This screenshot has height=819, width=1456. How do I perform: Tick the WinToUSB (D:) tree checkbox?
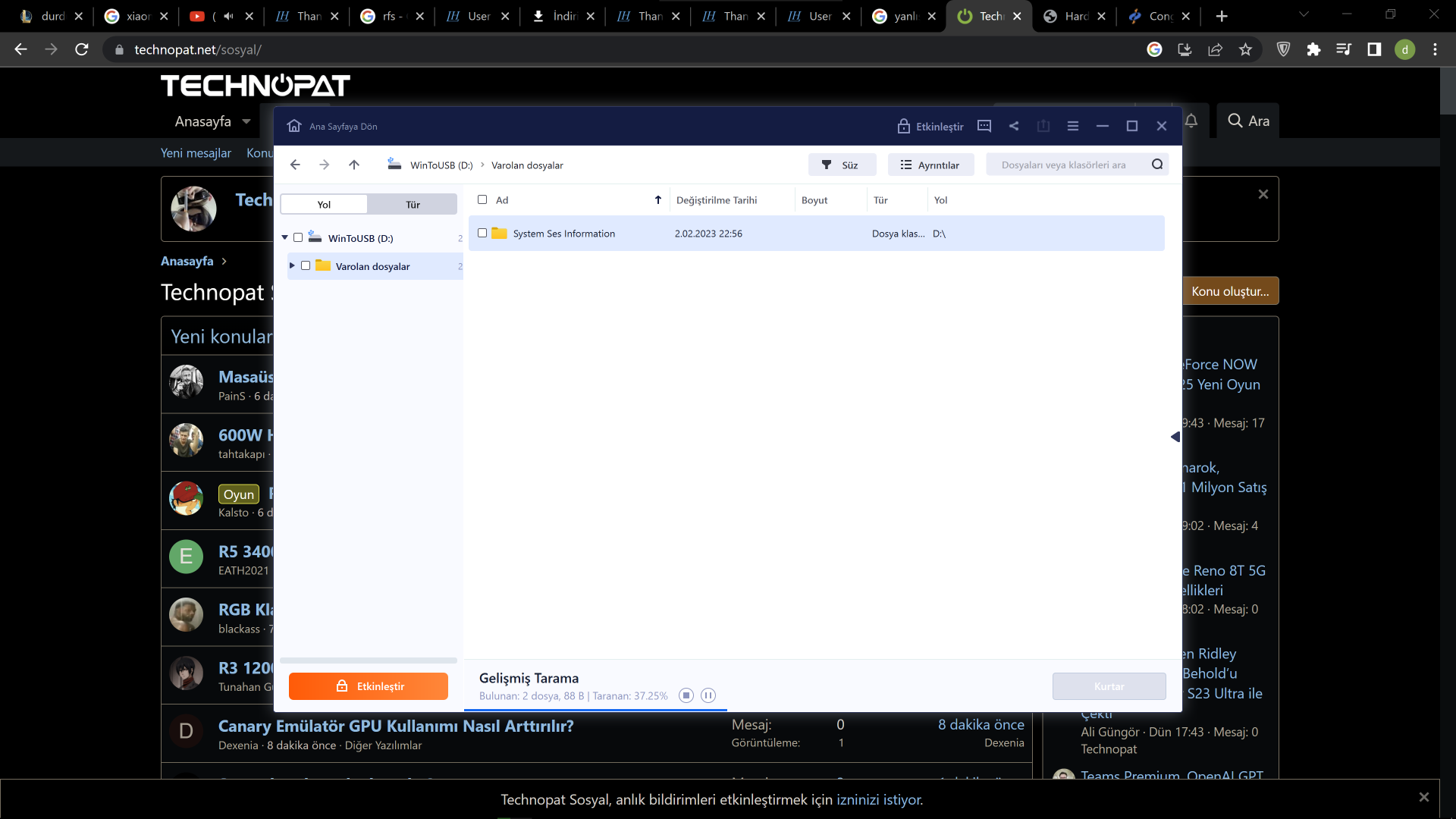298,237
